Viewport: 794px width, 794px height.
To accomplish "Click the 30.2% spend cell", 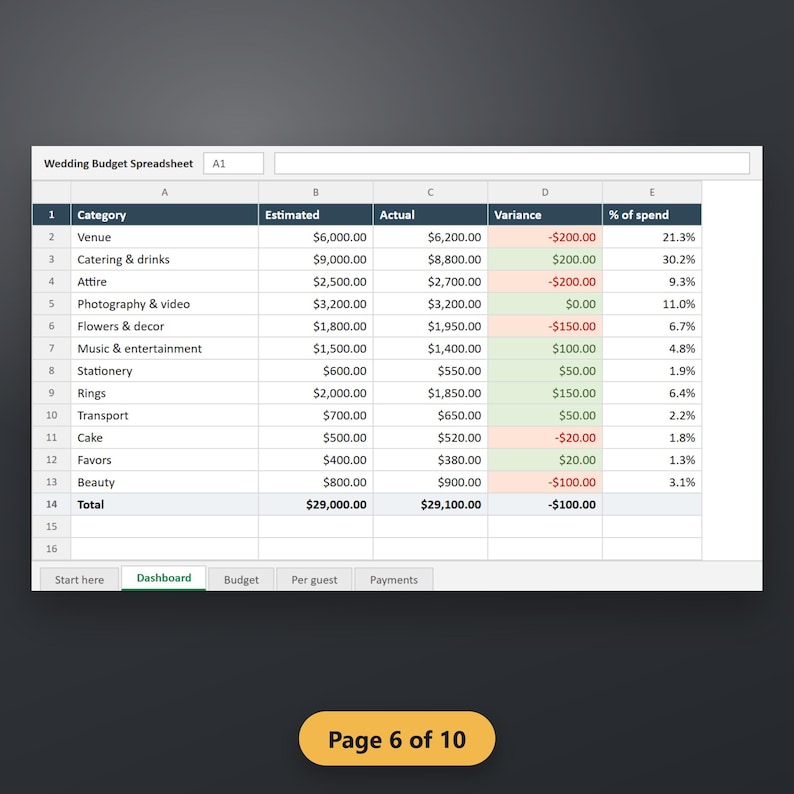I will 652,259.
